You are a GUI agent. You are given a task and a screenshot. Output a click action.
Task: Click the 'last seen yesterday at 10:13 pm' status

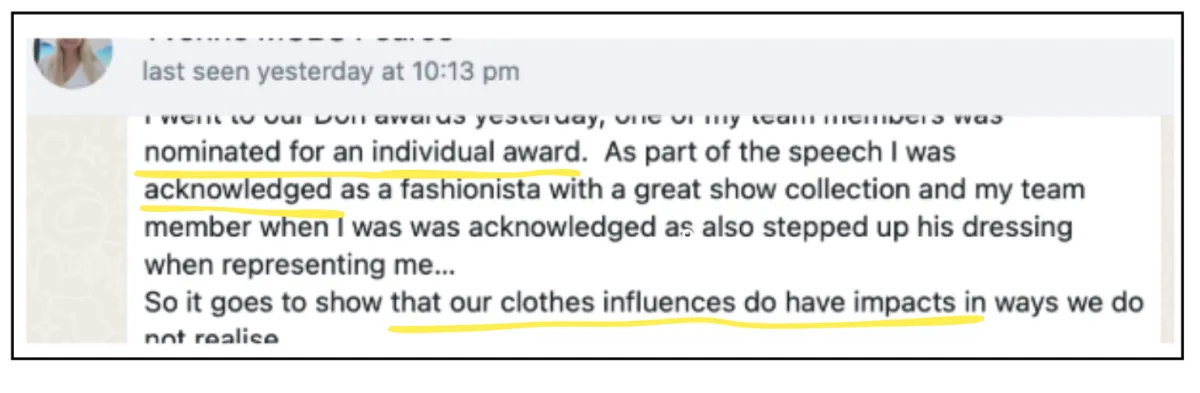(330, 72)
